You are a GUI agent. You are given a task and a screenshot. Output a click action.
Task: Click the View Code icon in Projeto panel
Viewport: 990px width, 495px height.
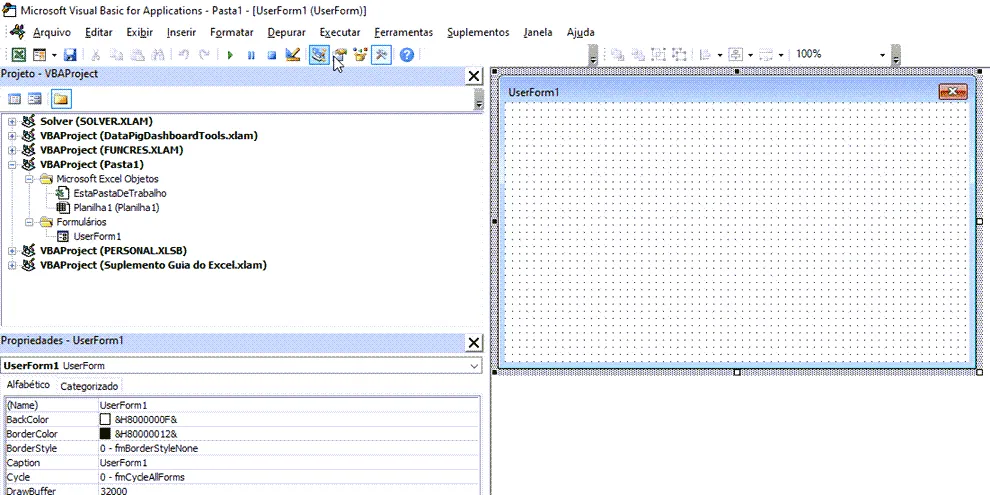(14, 98)
